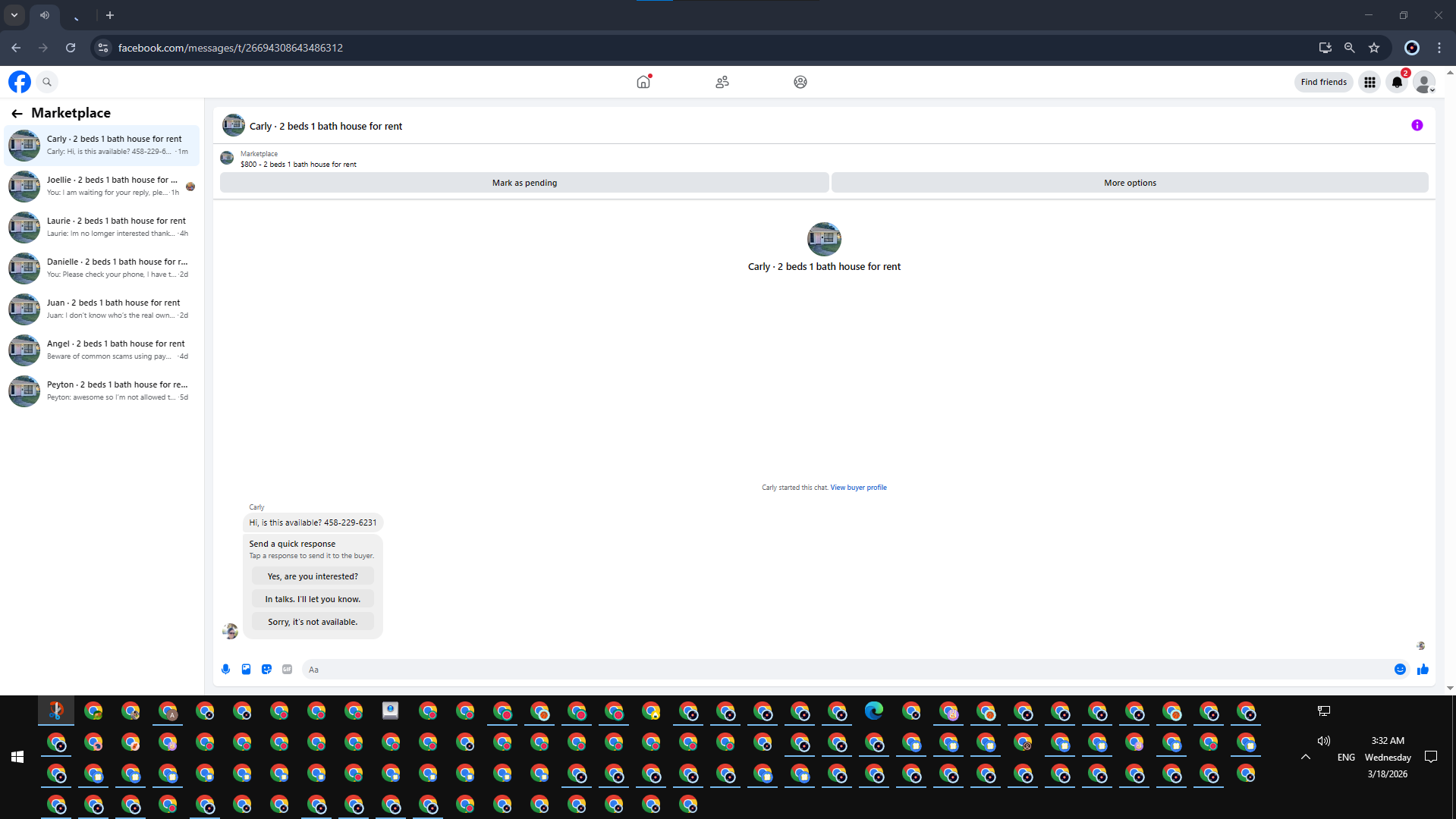The image size is (1456, 819).
Task: Open Juan's conversation in the chat list
Action: click(102, 309)
